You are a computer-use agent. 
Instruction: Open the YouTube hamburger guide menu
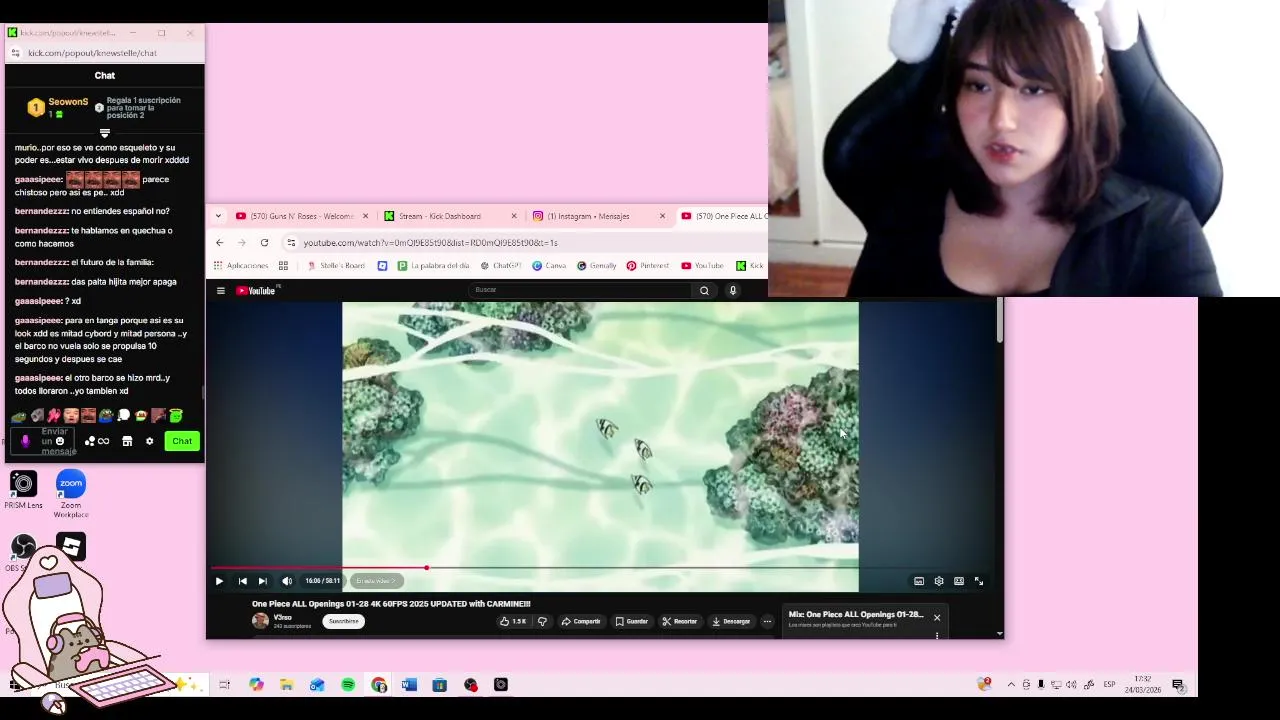coord(221,291)
